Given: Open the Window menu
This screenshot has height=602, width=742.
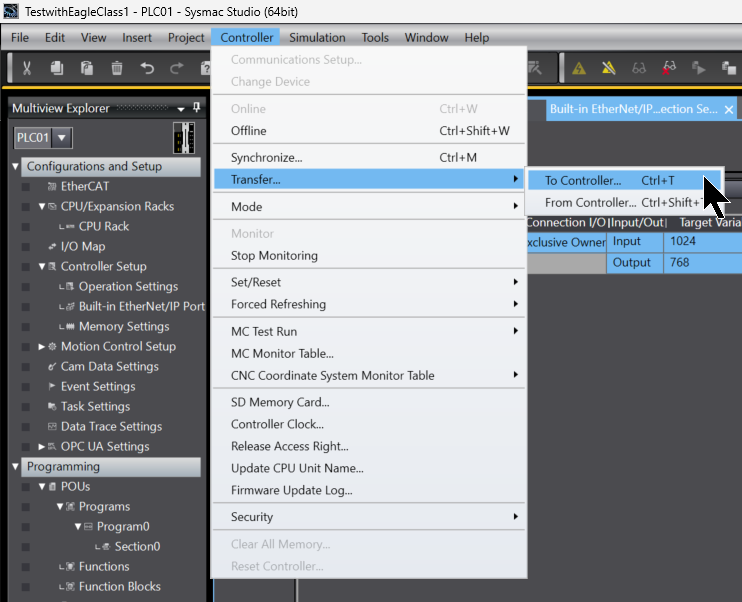Looking at the screenshot, I should 426,37.
